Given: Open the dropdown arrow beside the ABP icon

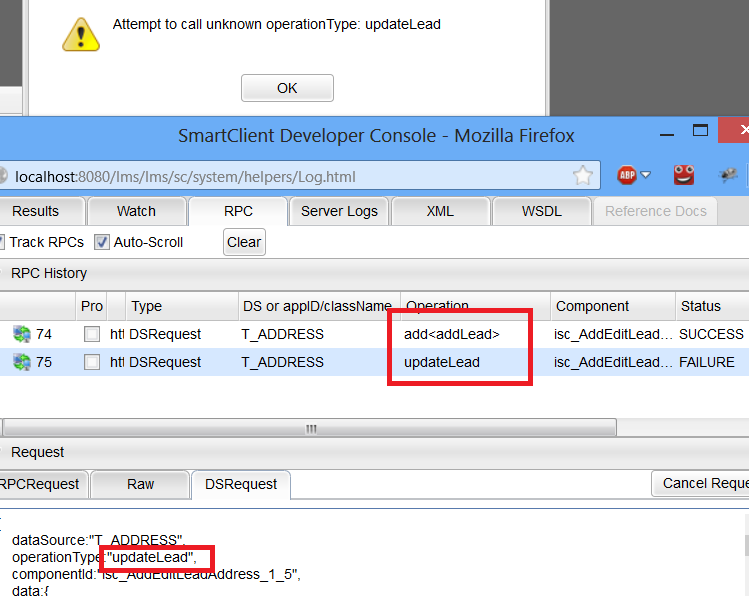Looking at the screenshot, I should point(646,176).
